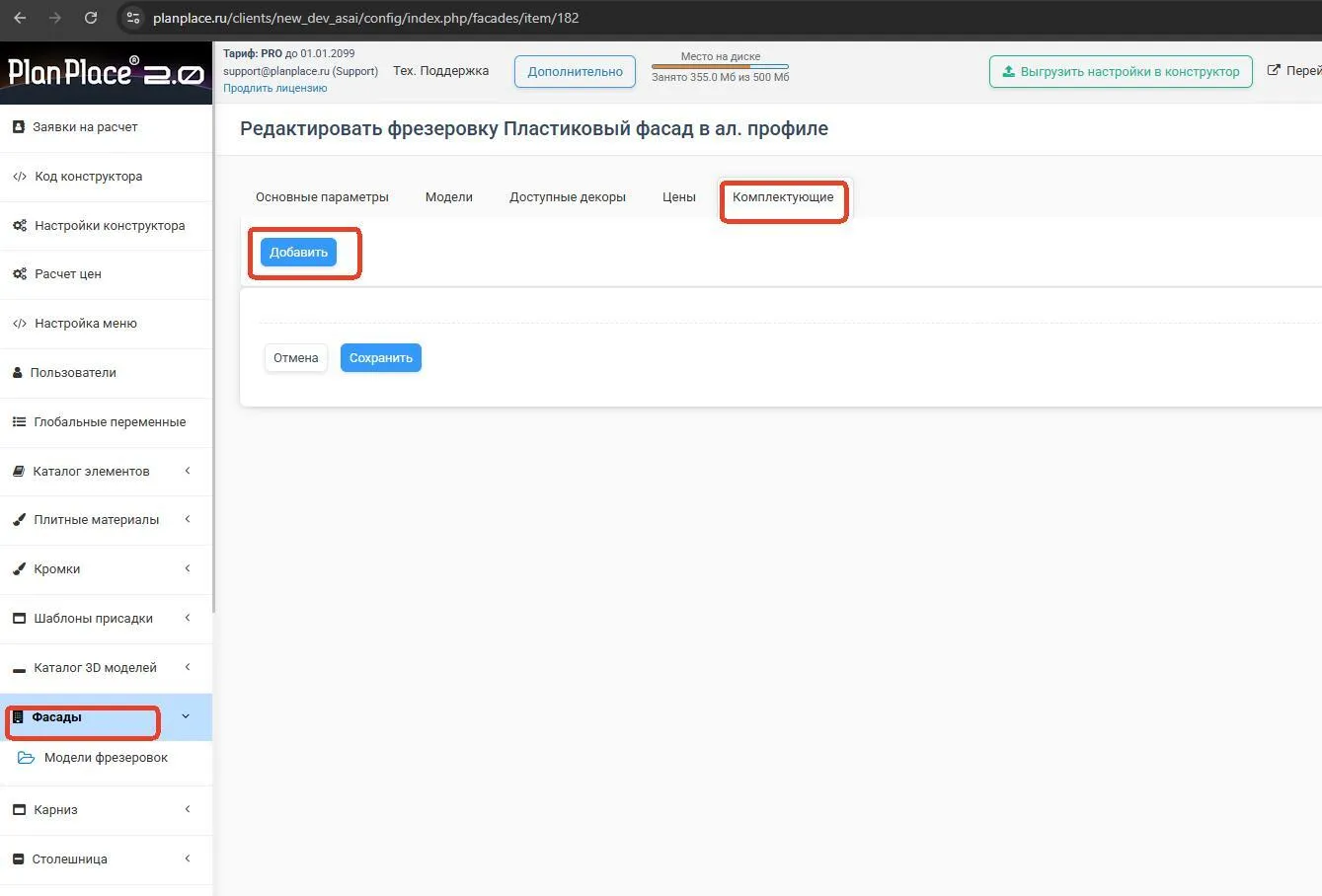Click the upload icon in Выгрузить настройки
The height and width of the screenshot is (896, 1322).
[1008, 72]
